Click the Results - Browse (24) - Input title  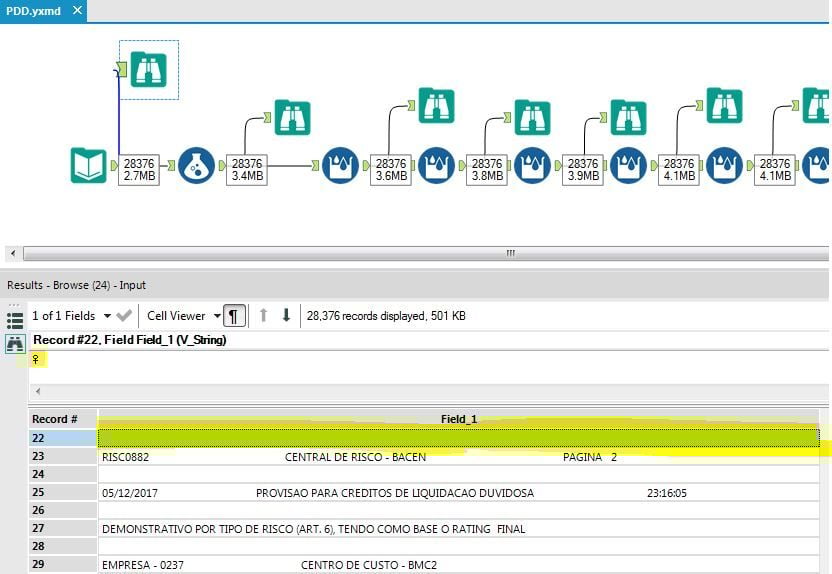pos(76,285)
